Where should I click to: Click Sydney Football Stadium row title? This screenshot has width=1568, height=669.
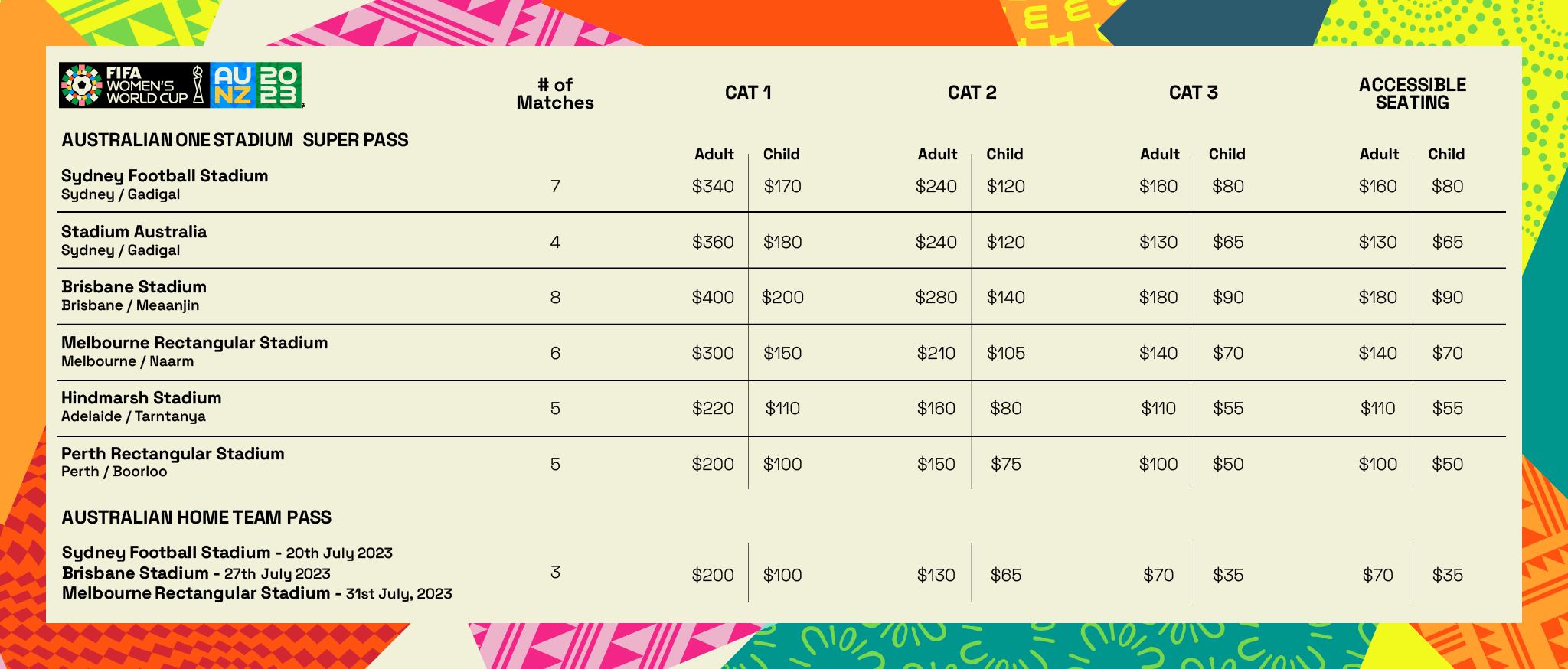165,176
